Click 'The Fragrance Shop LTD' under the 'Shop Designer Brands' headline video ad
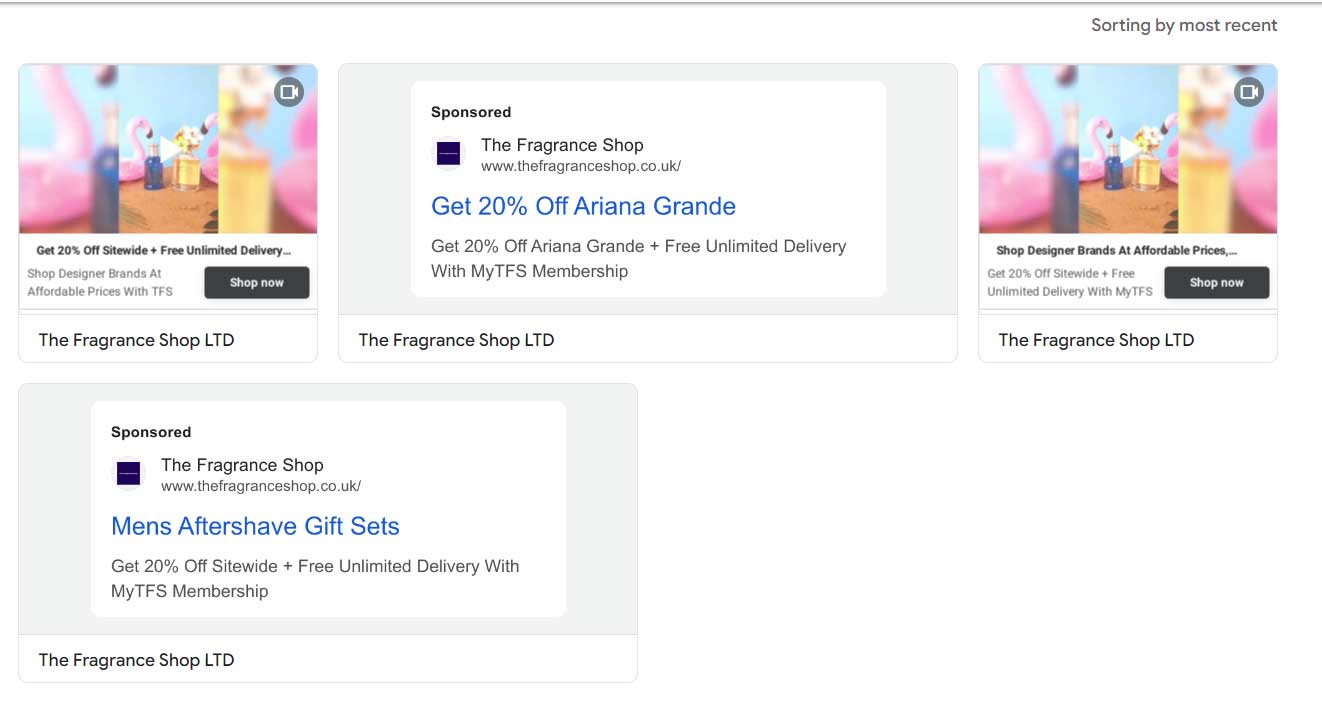Image resolution: width=1322 pixels, height=707 pixels. [1096, 340]
